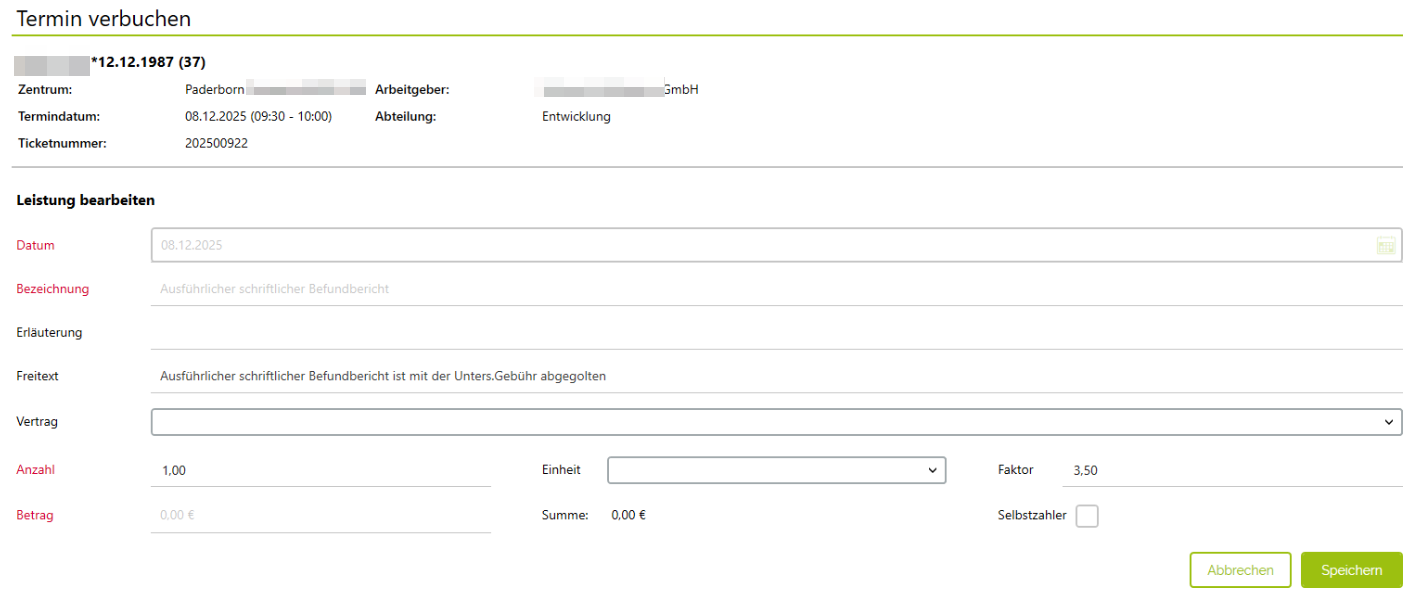This screenshot has height=601, width=1408.
Task: Focus the Bezeichnung text field
Action: click(x=776, y=289)
